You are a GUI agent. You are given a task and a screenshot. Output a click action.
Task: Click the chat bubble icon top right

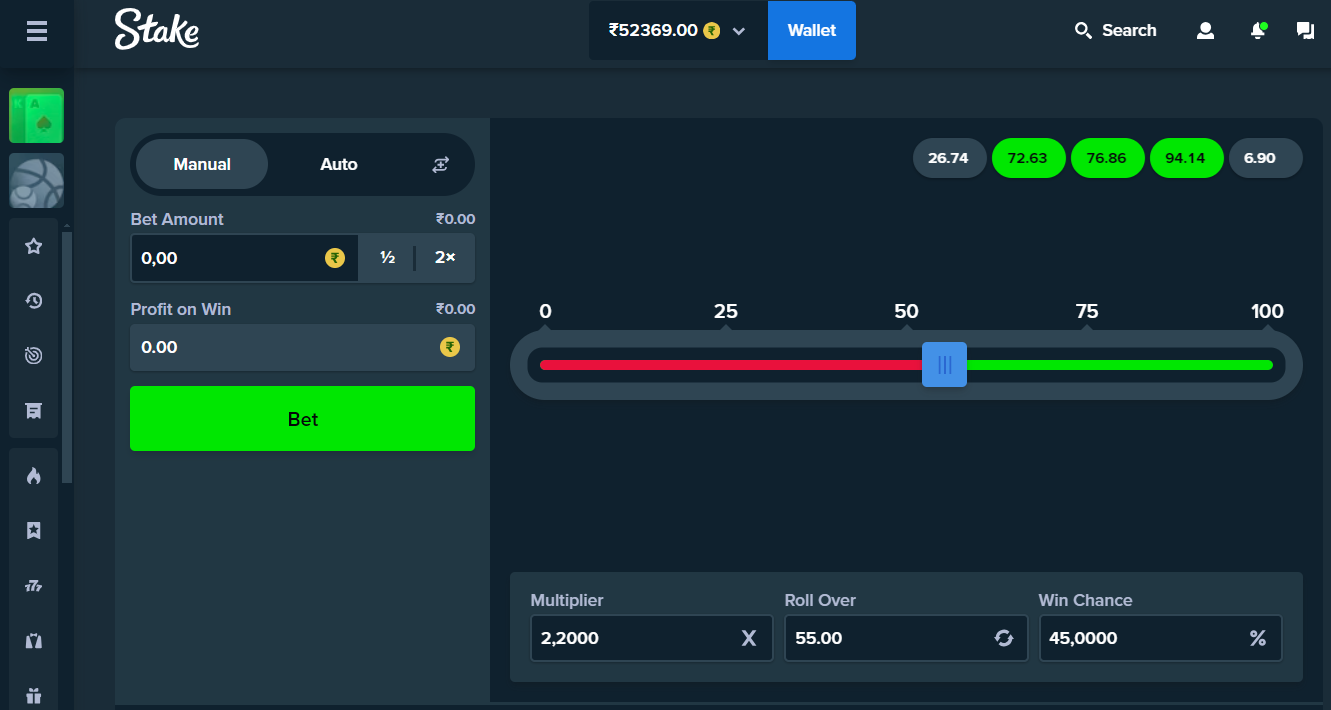pyautogui.click(x=1305, y=30)
